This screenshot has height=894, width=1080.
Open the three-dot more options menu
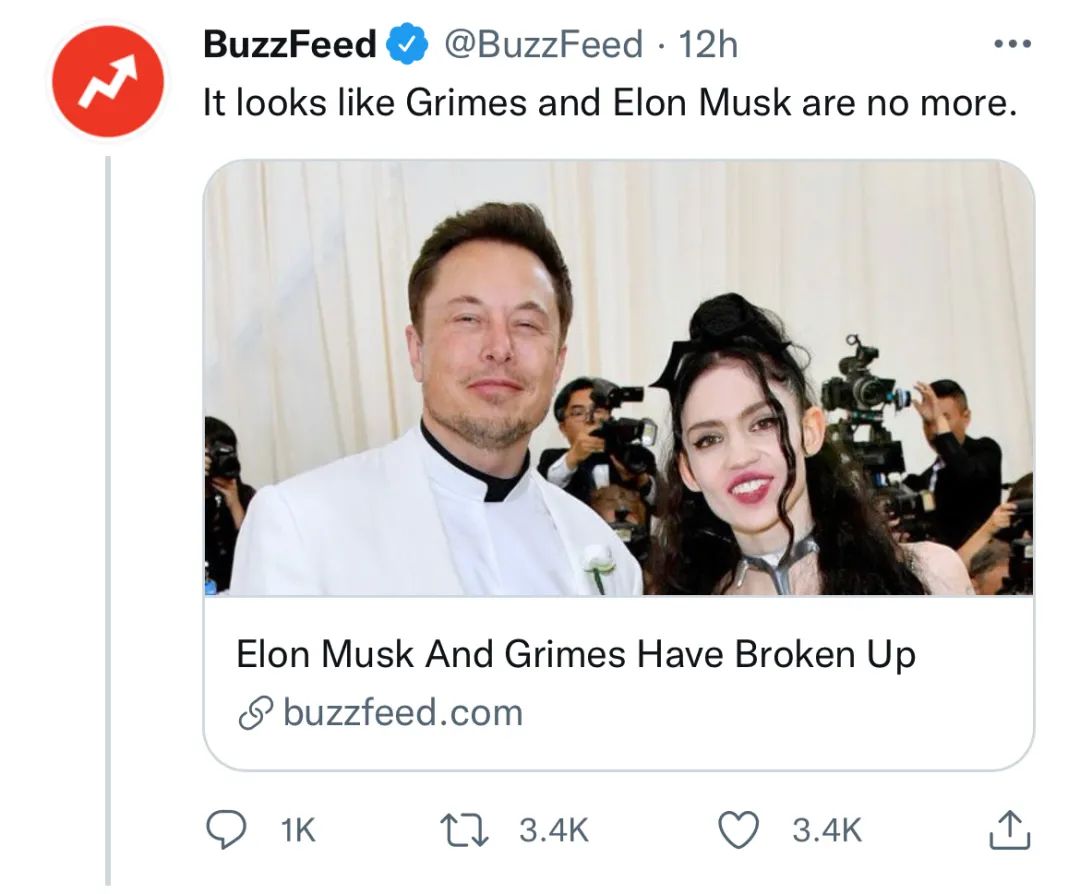pos(1011,45)
